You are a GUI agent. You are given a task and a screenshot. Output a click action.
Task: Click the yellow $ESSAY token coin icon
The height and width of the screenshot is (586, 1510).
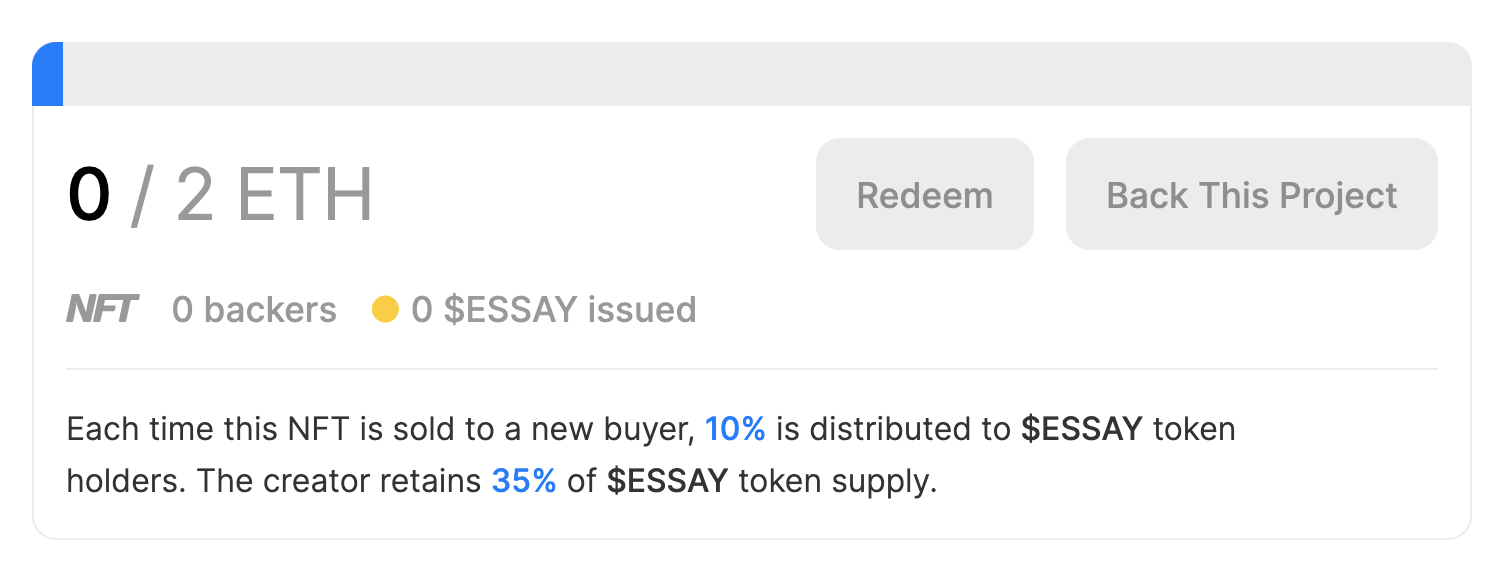tap(385, 310)
